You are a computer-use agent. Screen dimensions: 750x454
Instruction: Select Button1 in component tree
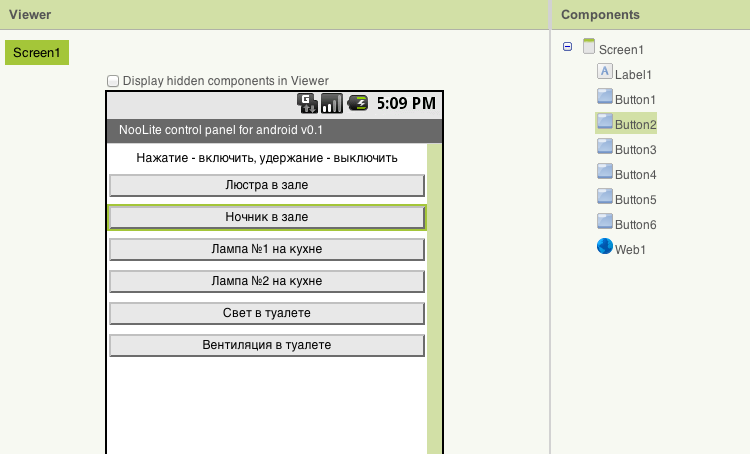point(635,100)
